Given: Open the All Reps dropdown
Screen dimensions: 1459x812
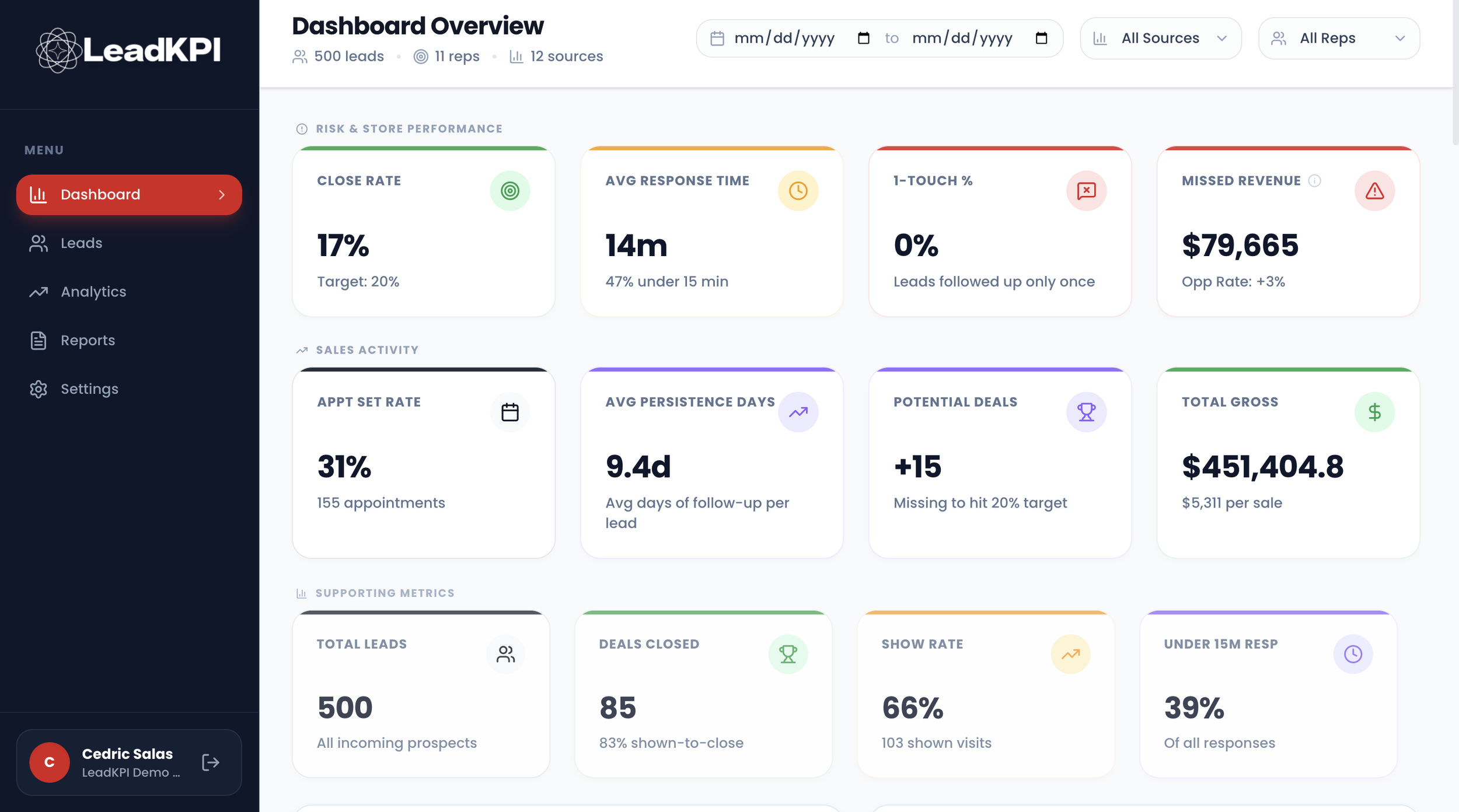Looking at the screenshot, I should tap(1339, 38).
